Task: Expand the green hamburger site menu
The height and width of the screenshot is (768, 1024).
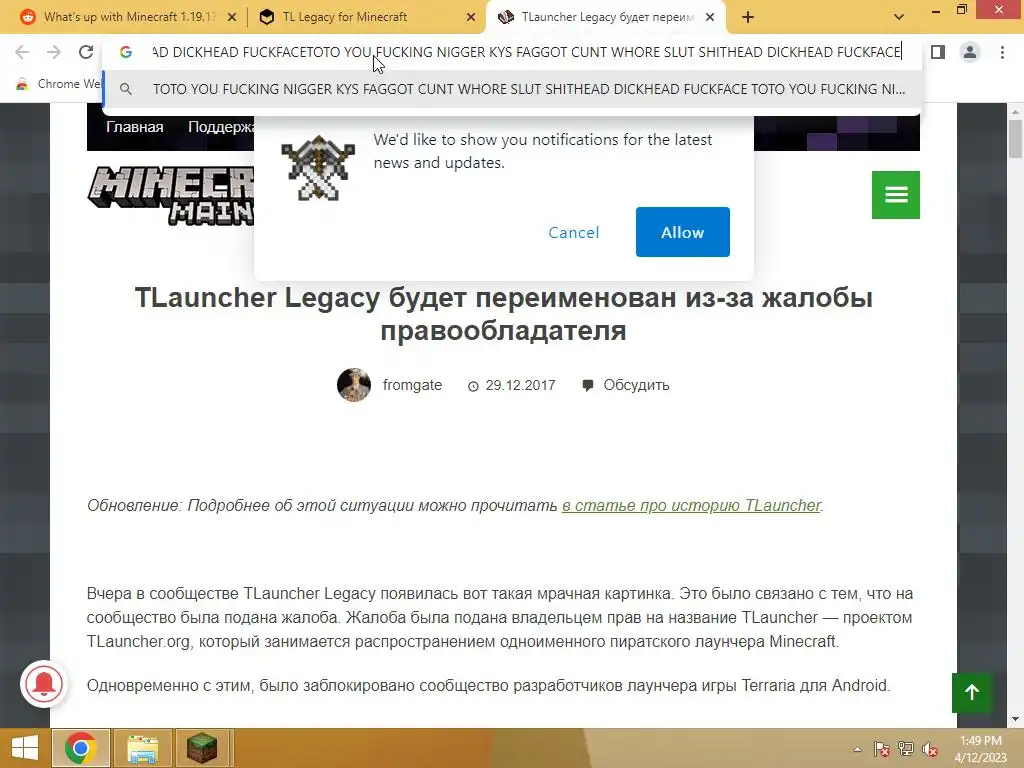Action: [x=895, y=195]
